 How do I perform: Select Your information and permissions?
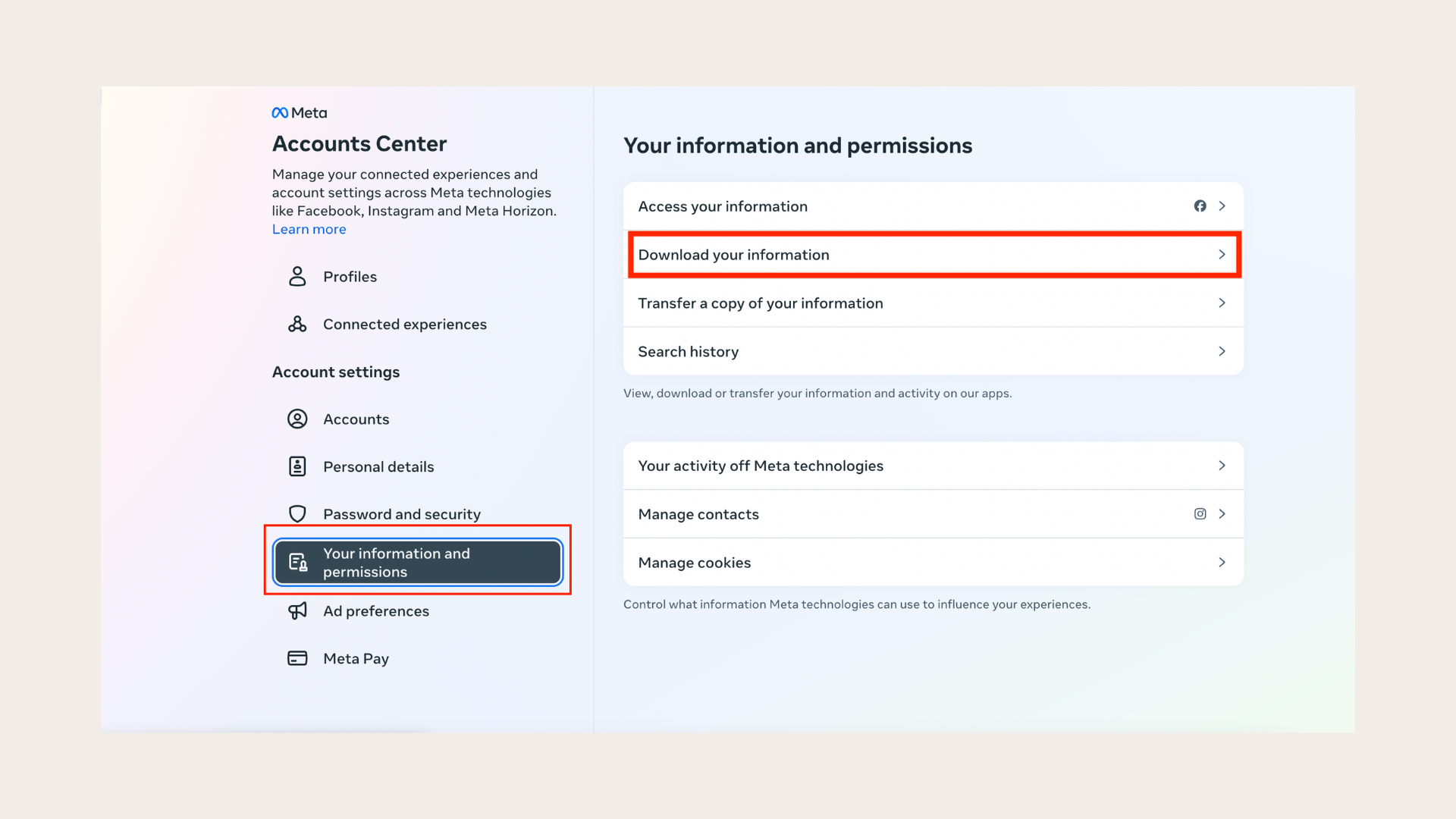coord(417,562)
